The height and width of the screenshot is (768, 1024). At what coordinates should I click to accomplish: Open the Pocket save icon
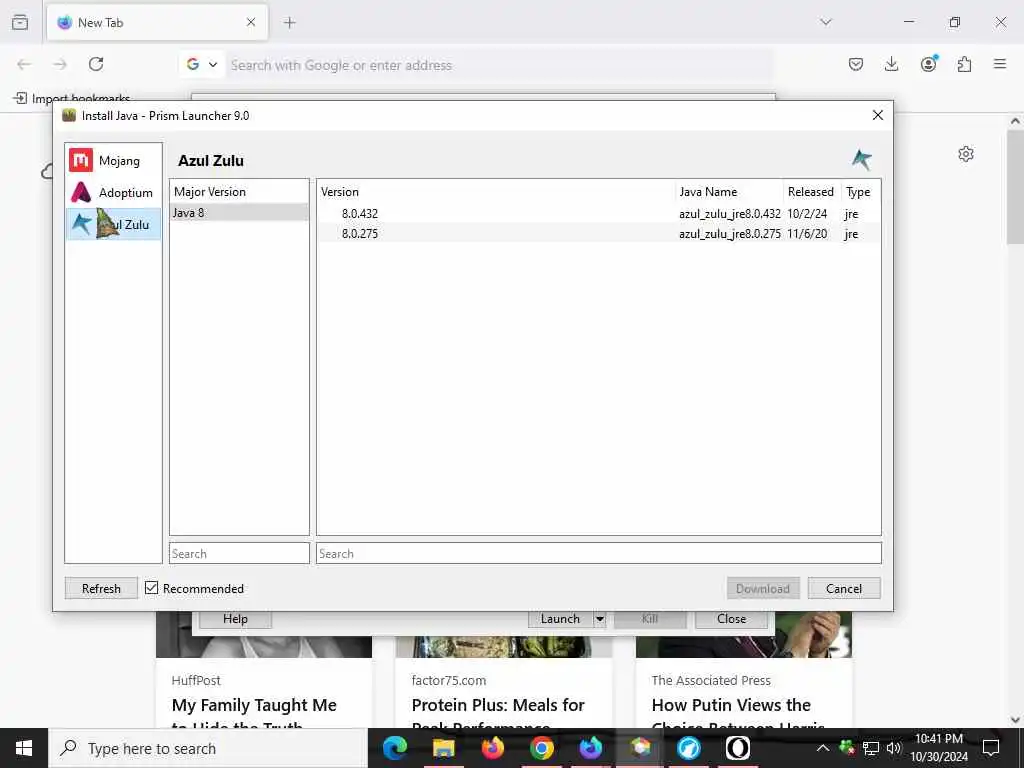click(x=856, y=64)
